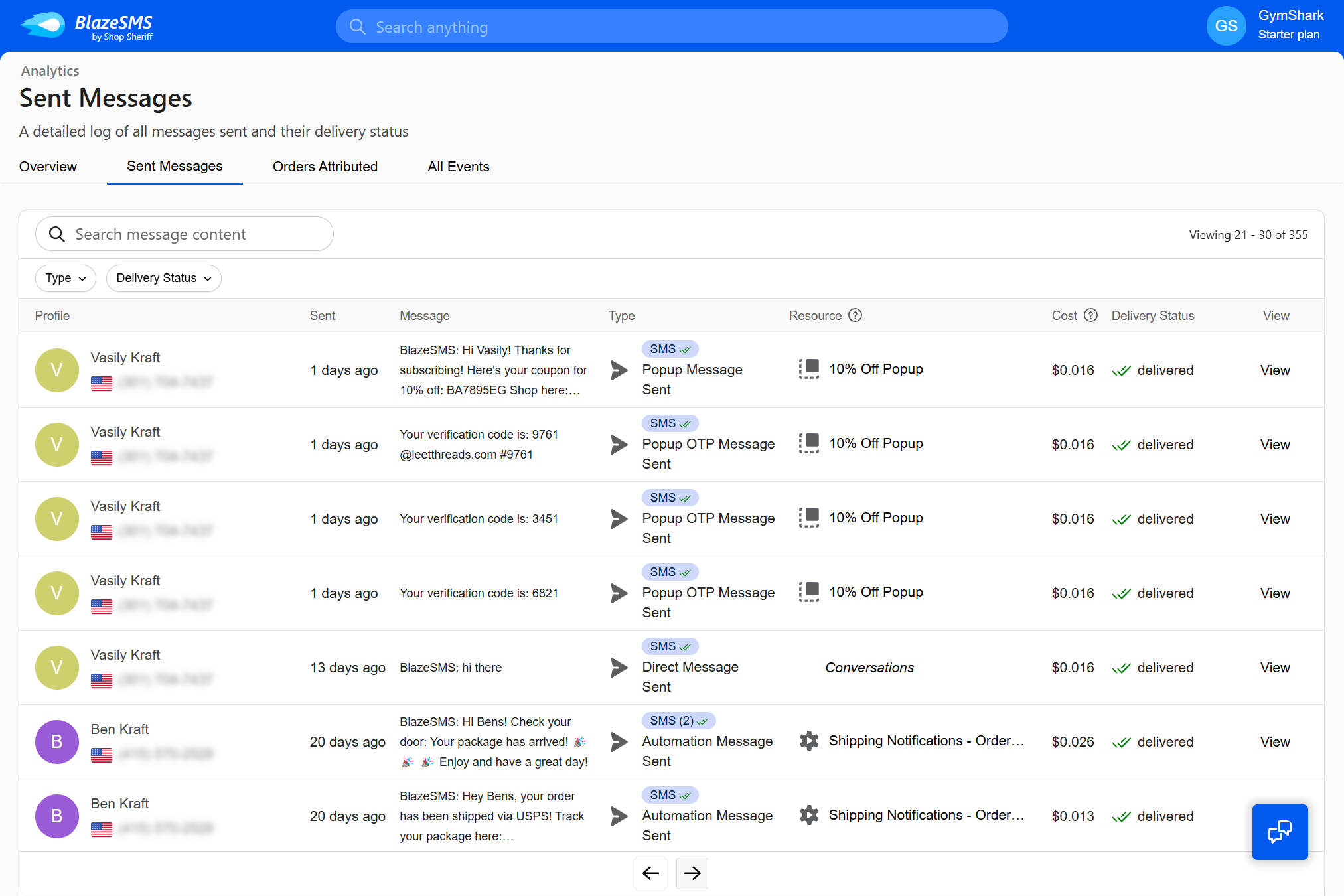
Task: Click the Cost help question icon
Action: pos(1091,315)
